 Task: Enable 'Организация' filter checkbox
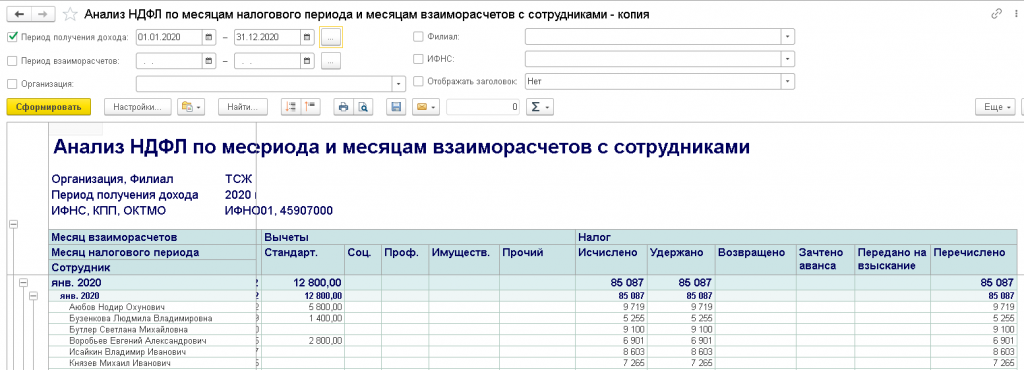tap(12, 84)
